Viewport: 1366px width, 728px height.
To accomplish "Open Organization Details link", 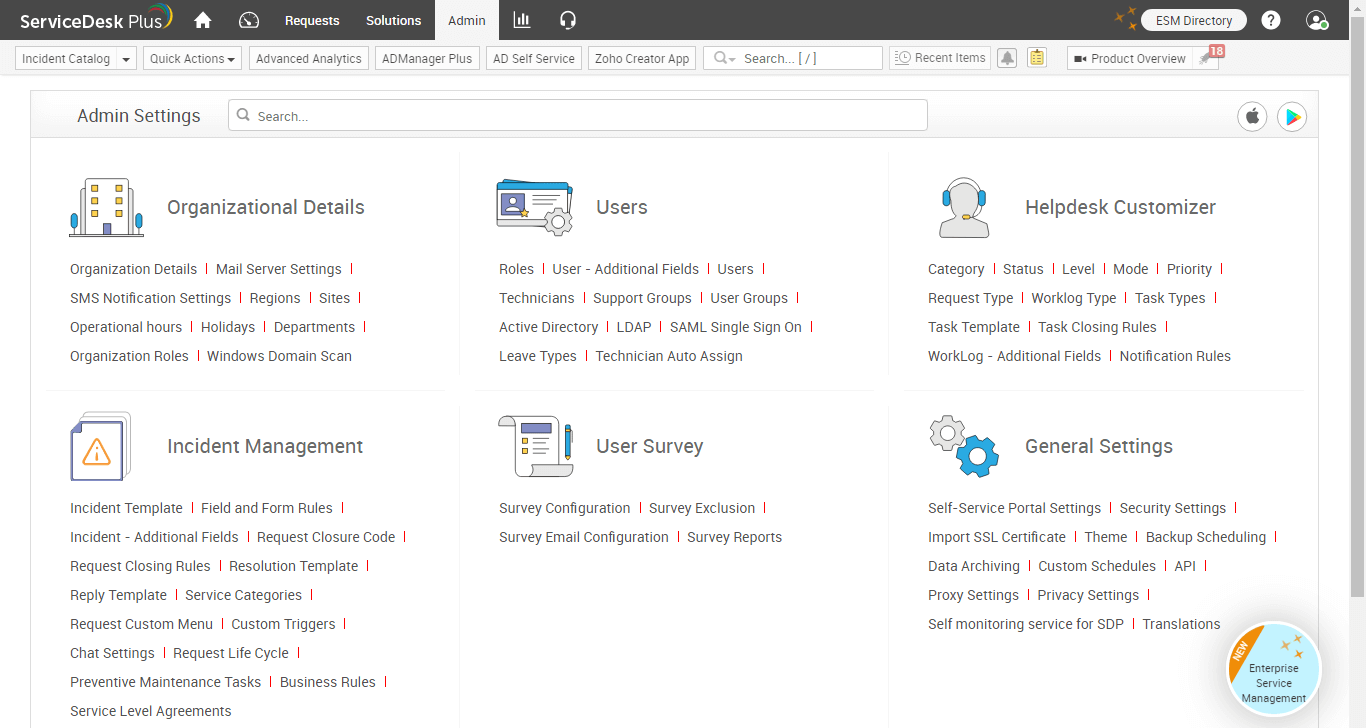I will 133,269.
